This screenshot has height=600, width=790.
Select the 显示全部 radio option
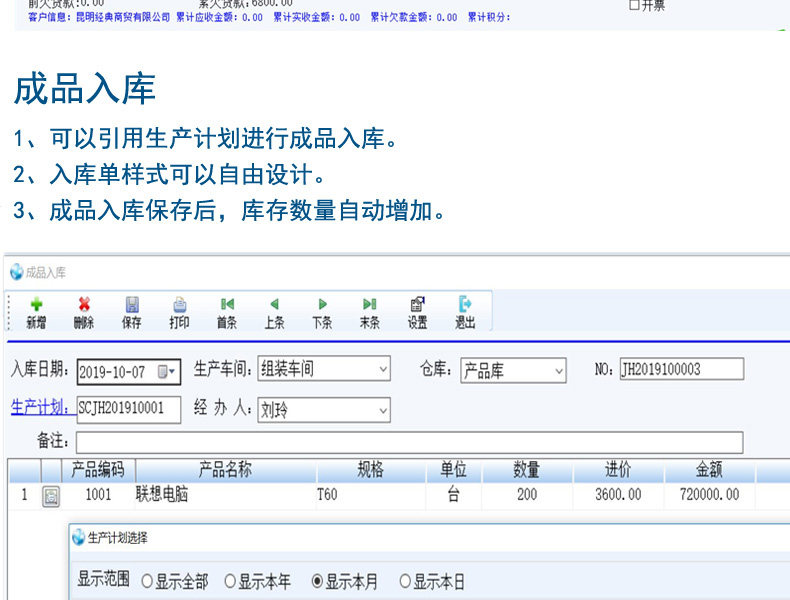coord(147,582)
